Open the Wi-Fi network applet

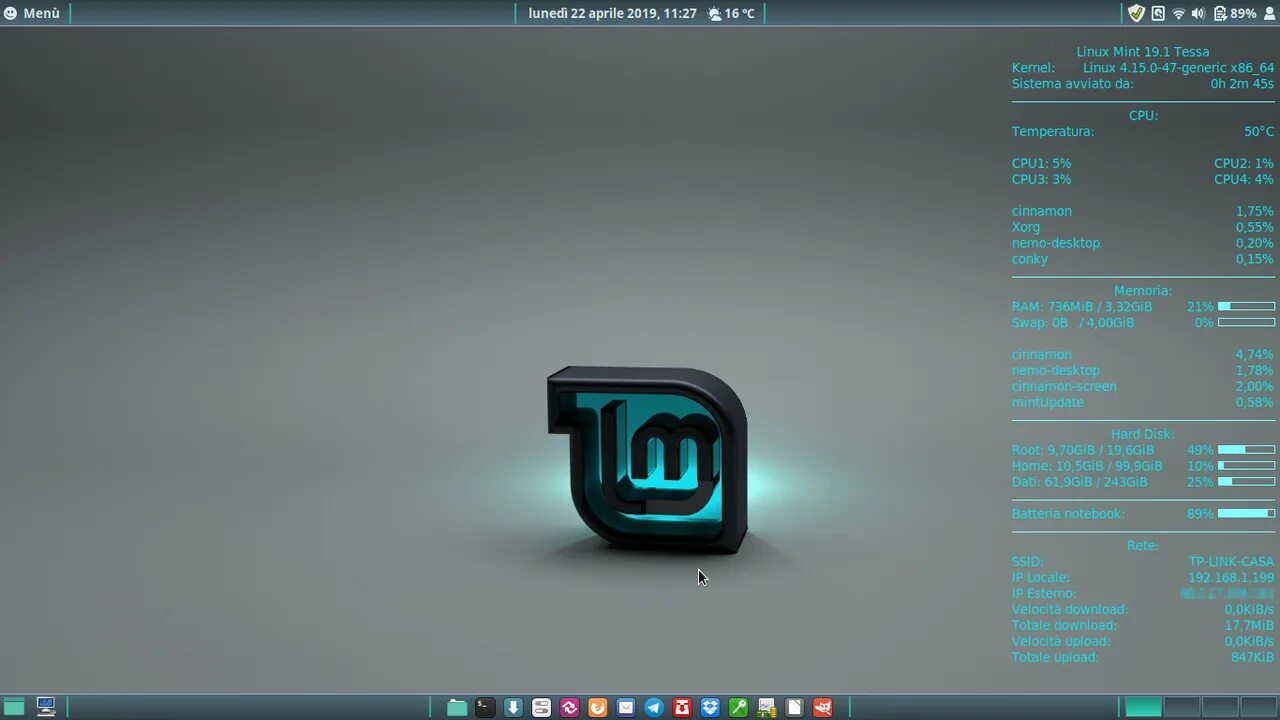[x=1178, y=13]
